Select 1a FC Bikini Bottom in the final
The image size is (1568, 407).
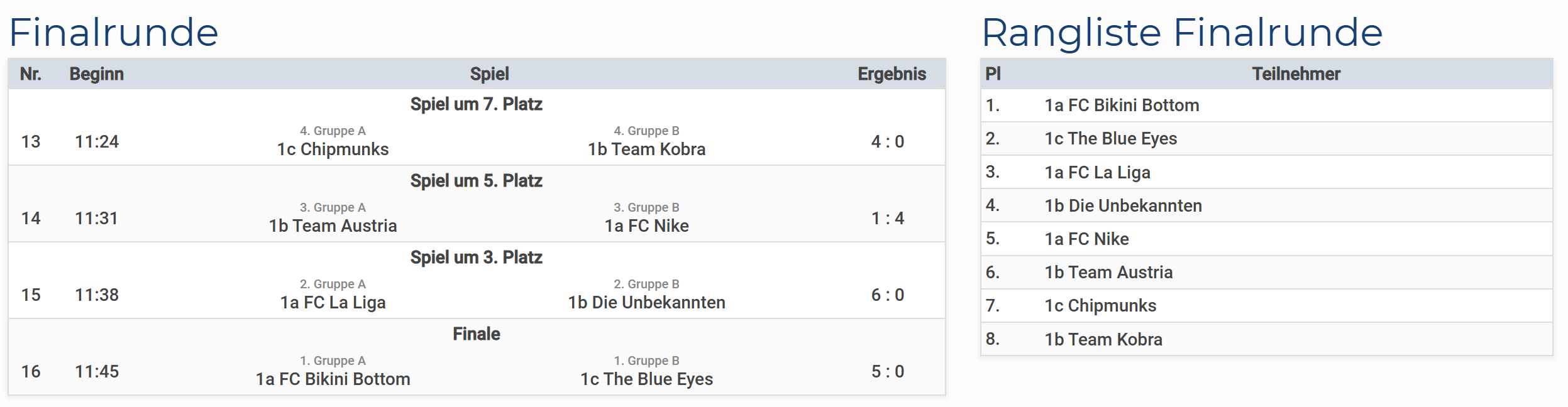coord(333,379)
